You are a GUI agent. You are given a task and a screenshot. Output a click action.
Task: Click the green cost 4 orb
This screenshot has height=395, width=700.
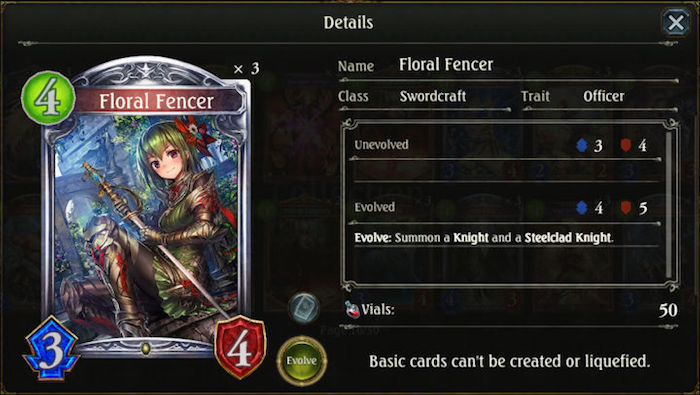pyautogui.click(x=48, y=97)
